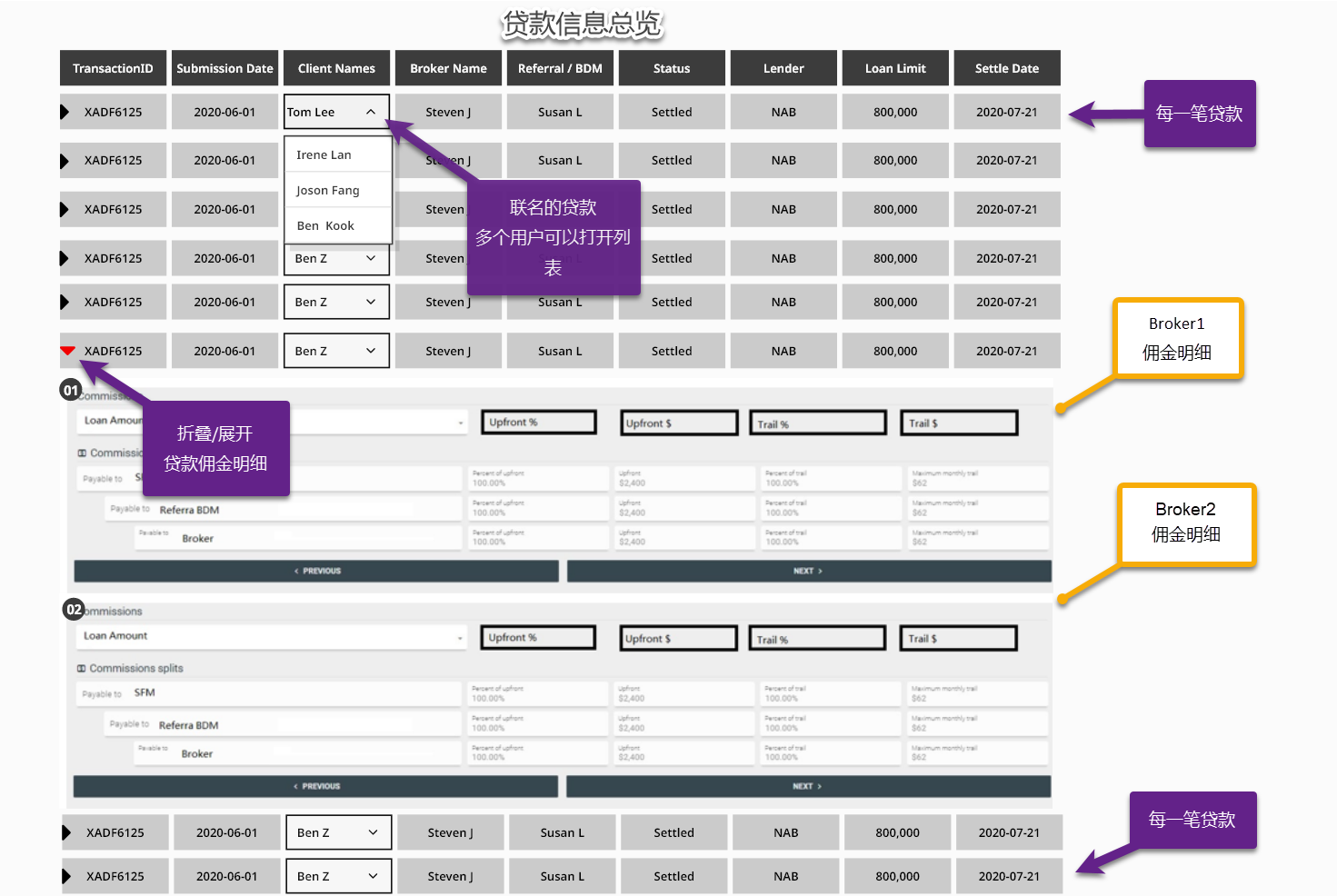Focus Trail % field in upper commissions panel

(x=818, y=423)
